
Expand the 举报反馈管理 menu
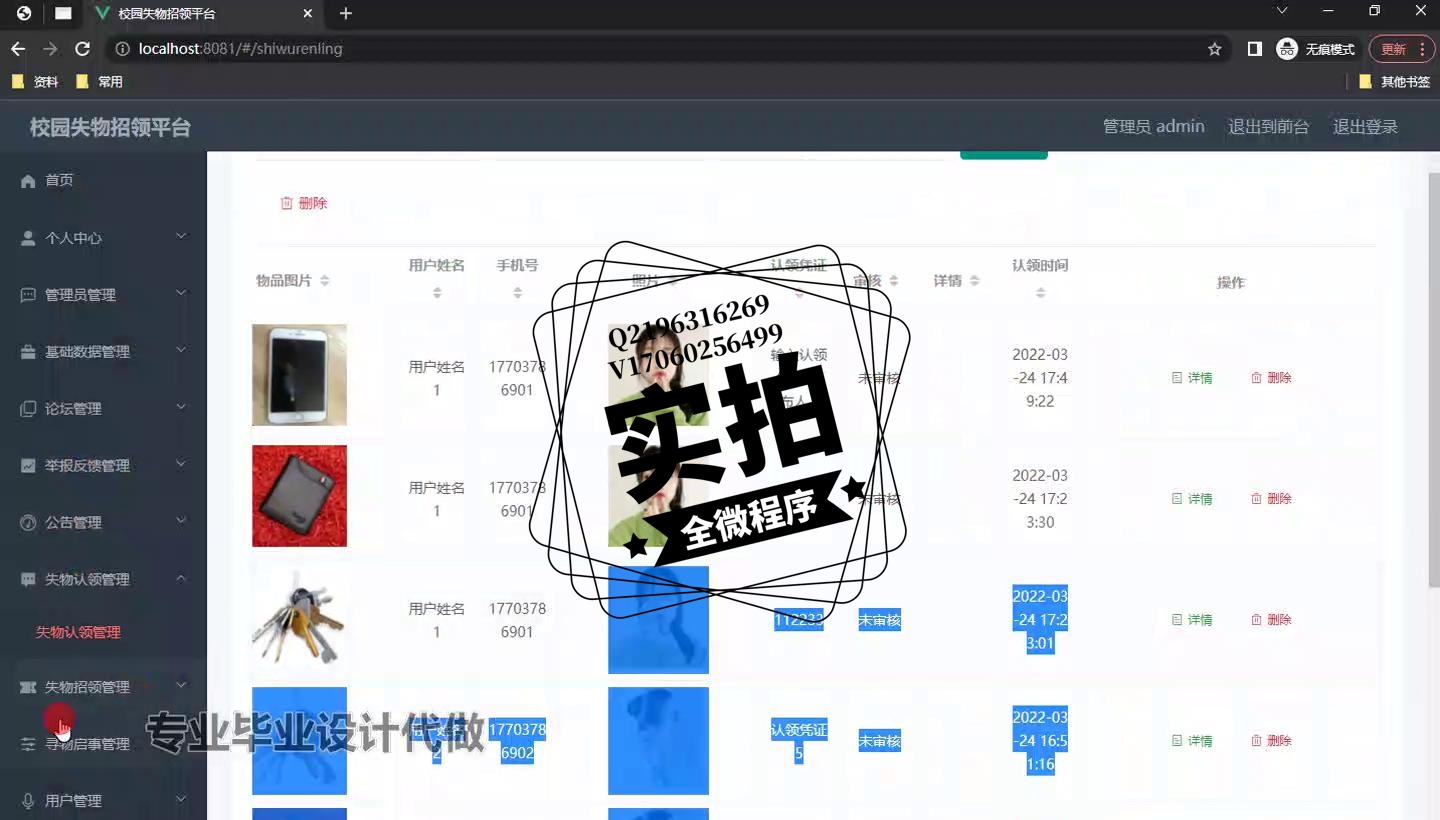pos(103,466)
